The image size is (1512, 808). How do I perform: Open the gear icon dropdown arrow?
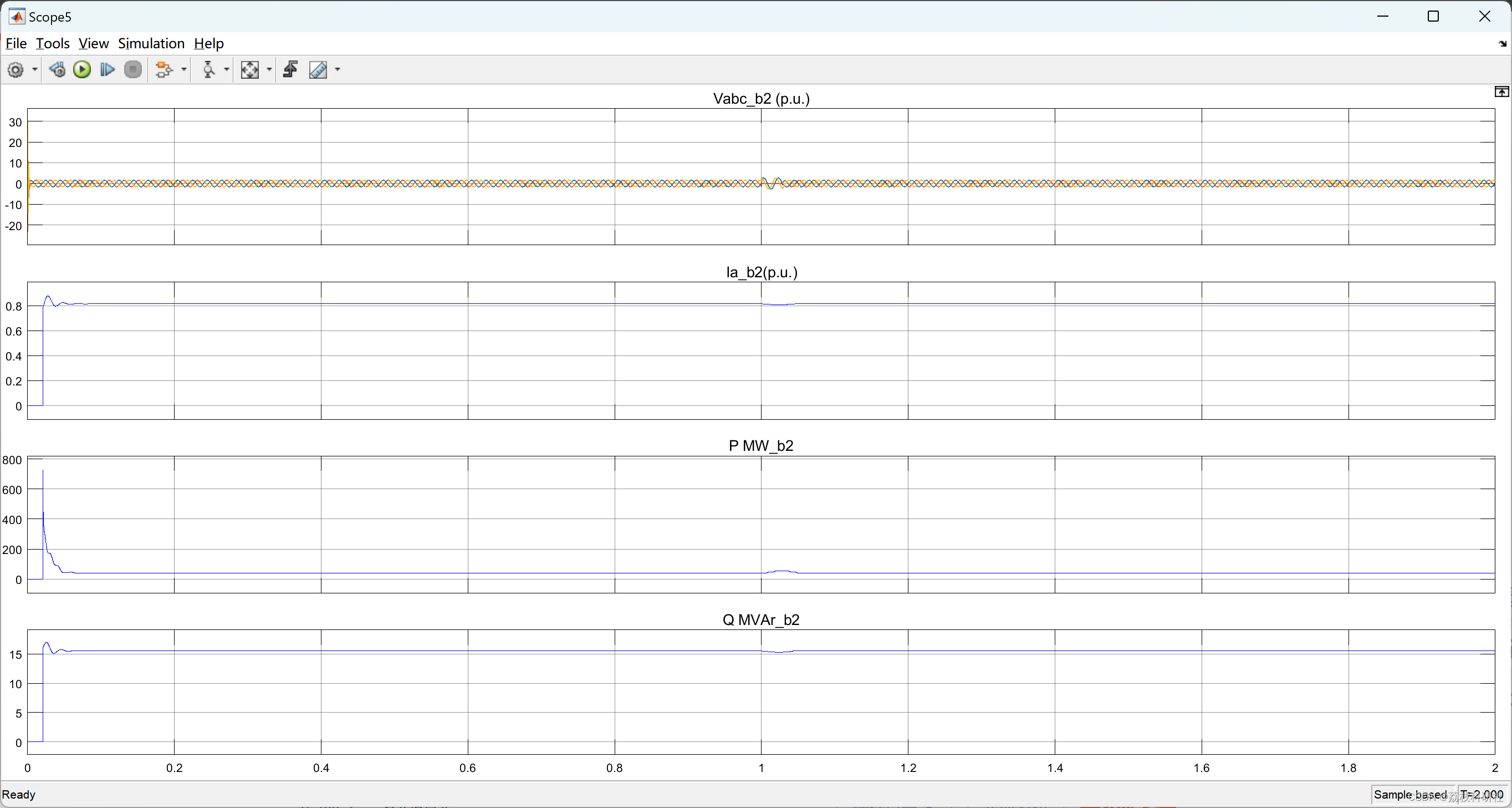[x=34, y=70]
